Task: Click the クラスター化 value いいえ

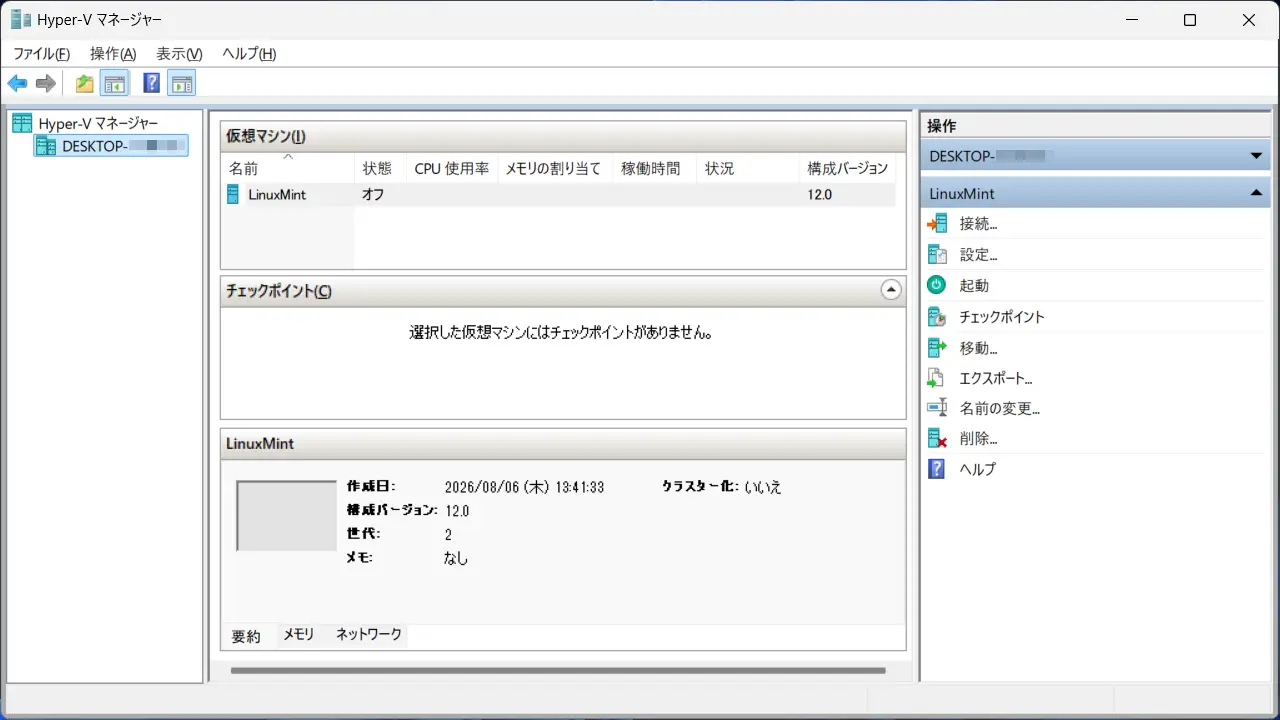Action: coord(763,487)
